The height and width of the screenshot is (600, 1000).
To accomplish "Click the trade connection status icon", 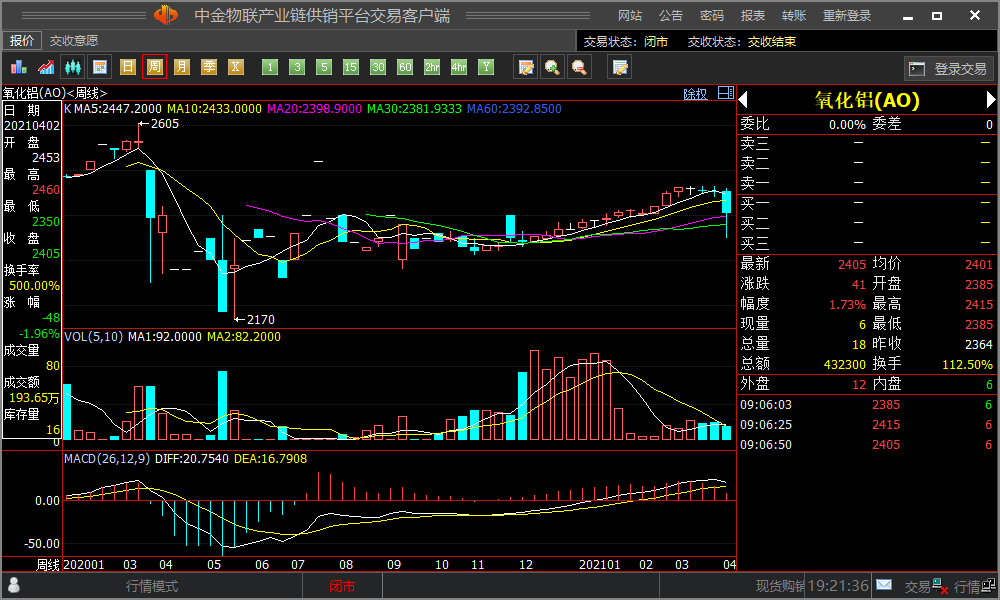I will (x=939, y=585).
